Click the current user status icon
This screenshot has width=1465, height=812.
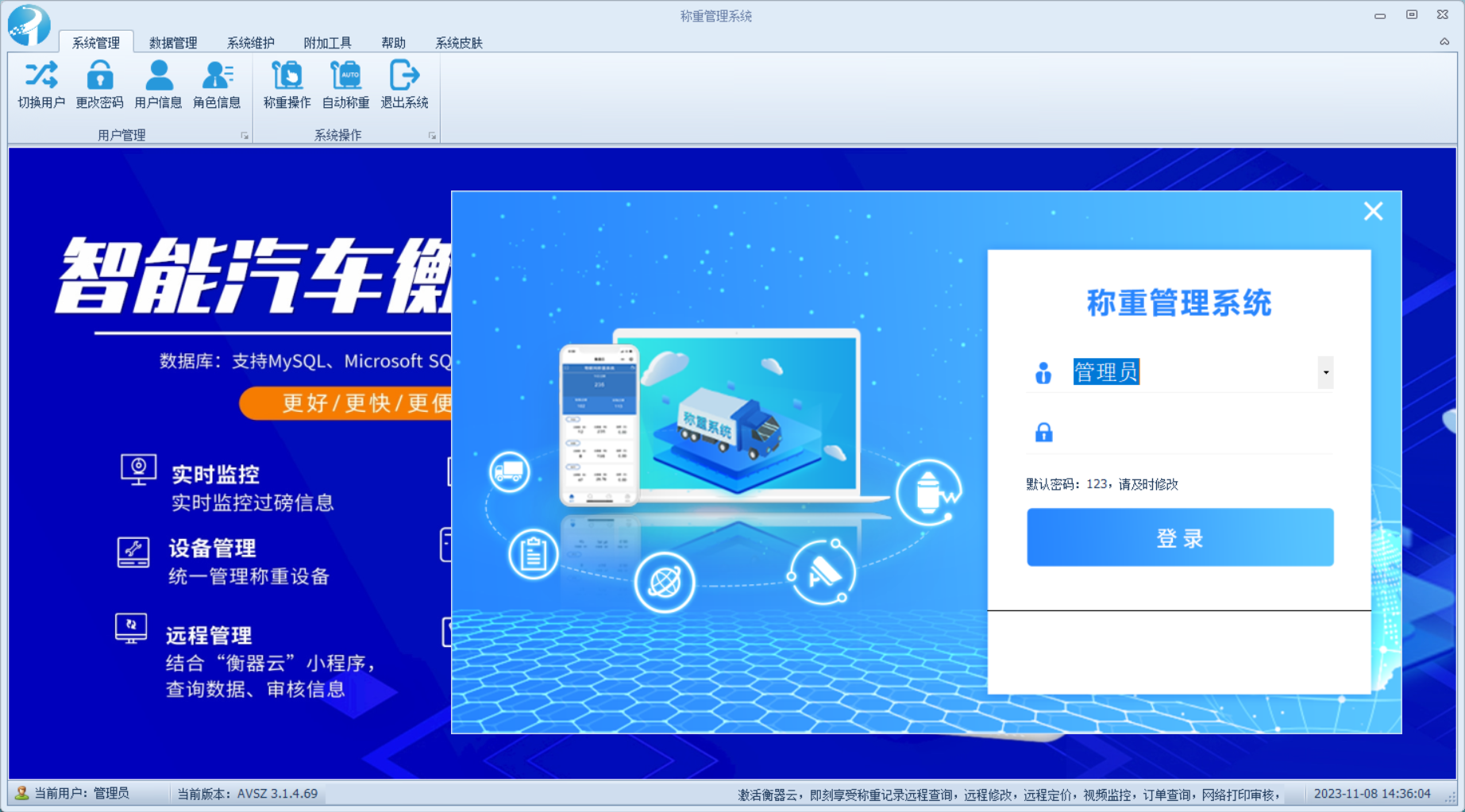point(22,793)
